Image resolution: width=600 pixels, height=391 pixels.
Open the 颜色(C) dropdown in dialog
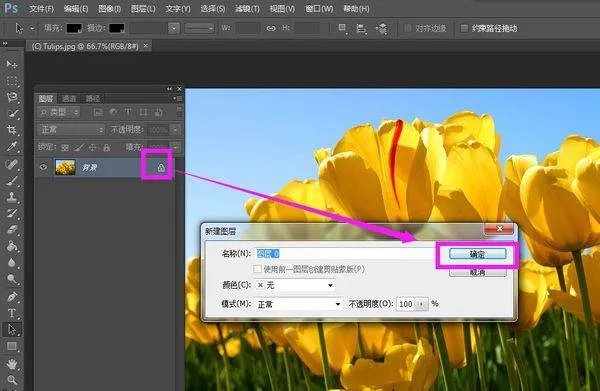pyautogui.click(x=295, y=285)
